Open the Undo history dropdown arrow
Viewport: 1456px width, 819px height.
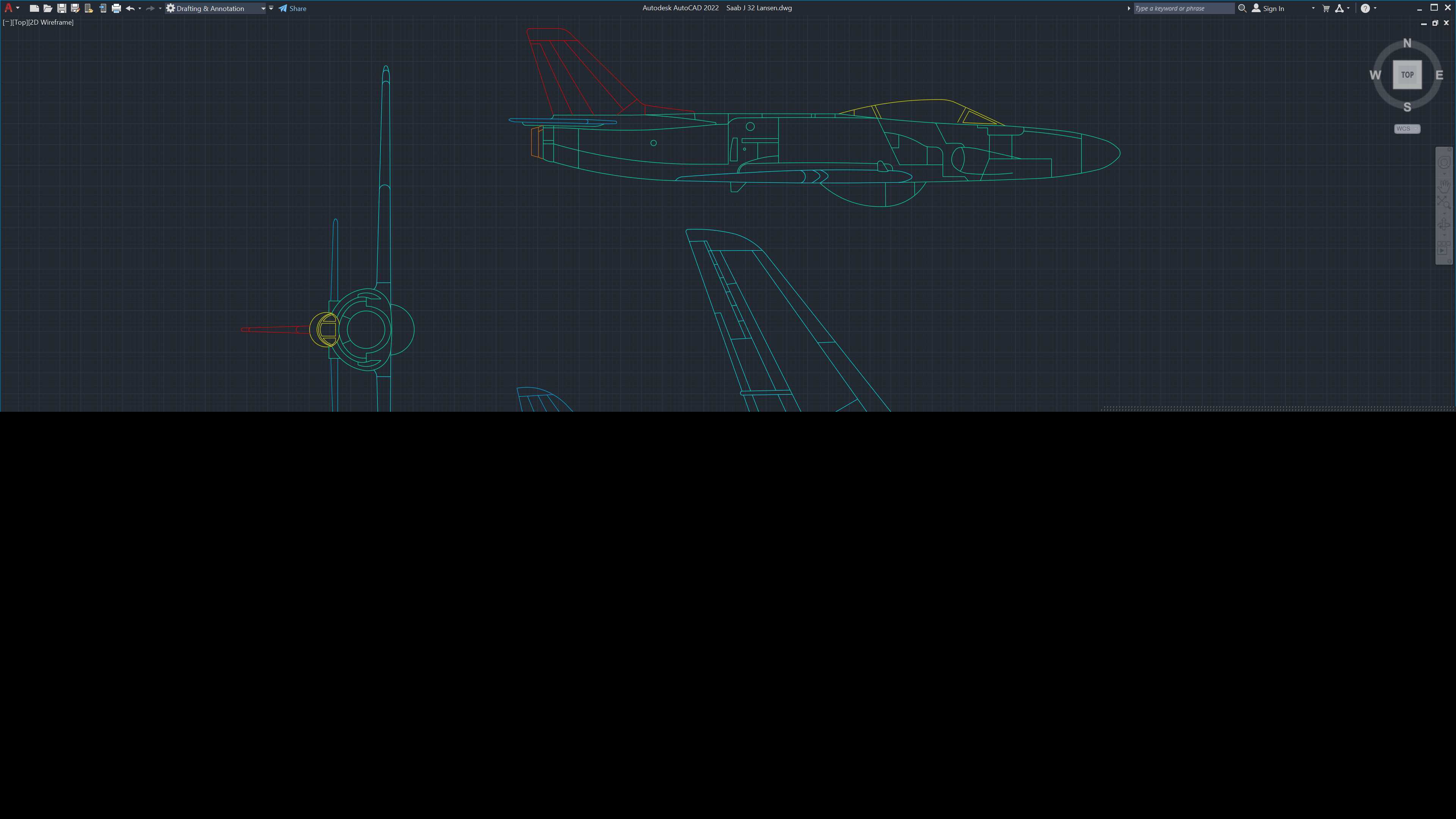(x=140, y=8)
